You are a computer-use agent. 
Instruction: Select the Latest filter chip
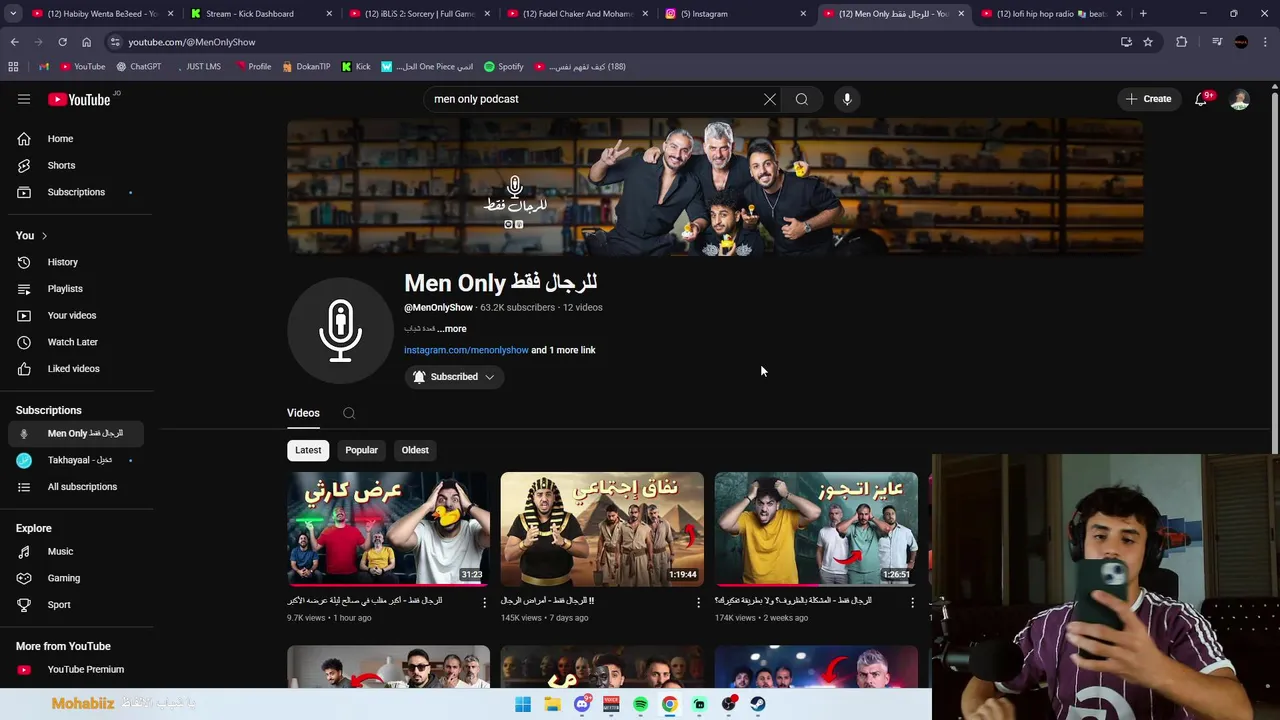[308, 450]
